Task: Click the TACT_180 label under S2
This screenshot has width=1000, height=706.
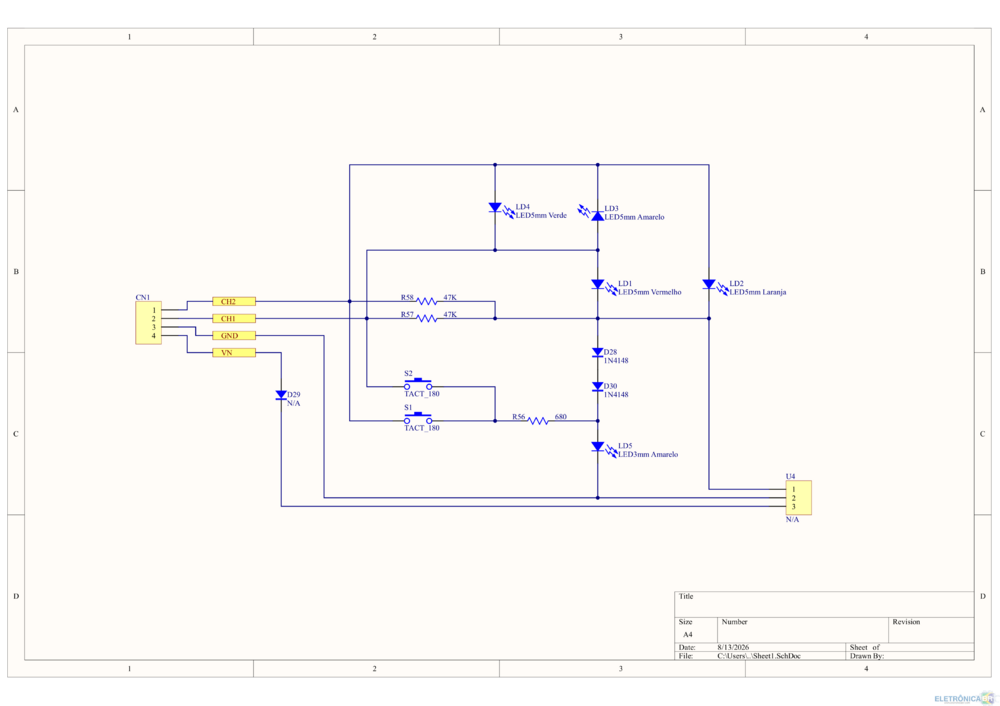Action: [422, 394]
